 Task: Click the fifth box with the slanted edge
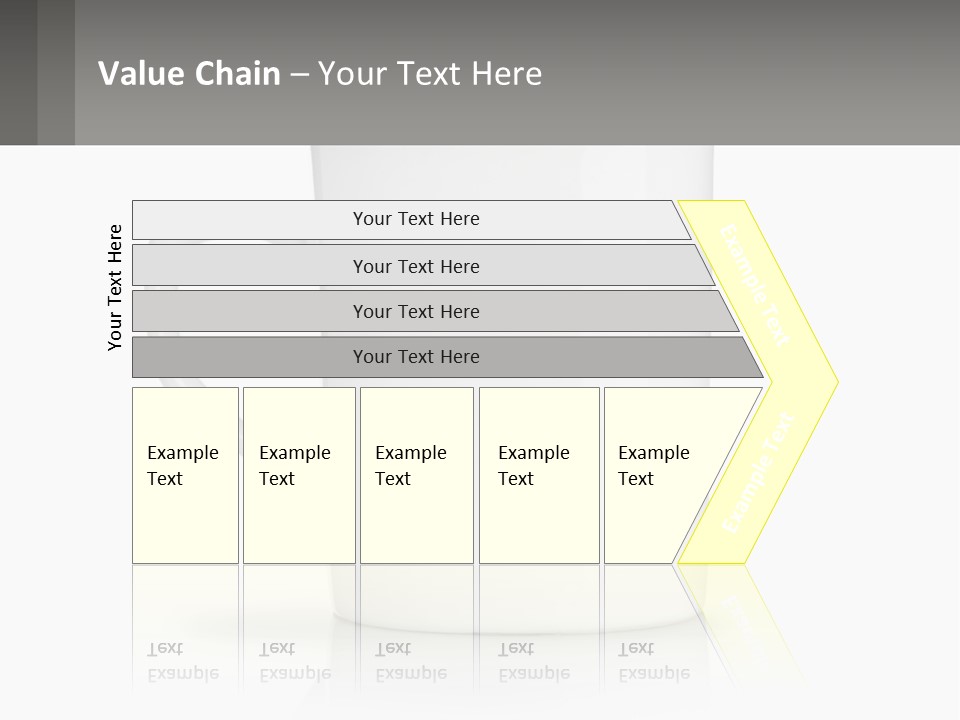(656, 474)
